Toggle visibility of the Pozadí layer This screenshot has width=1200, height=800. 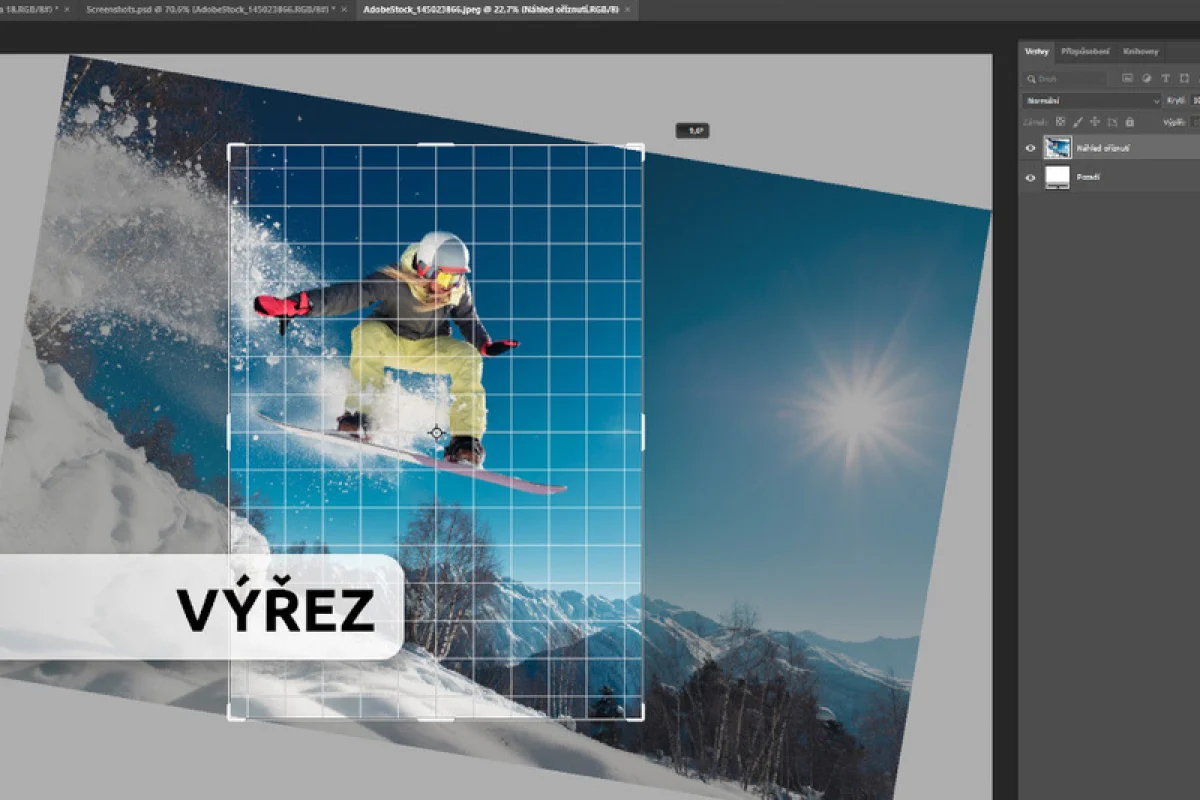click(x=1030, y=177)
